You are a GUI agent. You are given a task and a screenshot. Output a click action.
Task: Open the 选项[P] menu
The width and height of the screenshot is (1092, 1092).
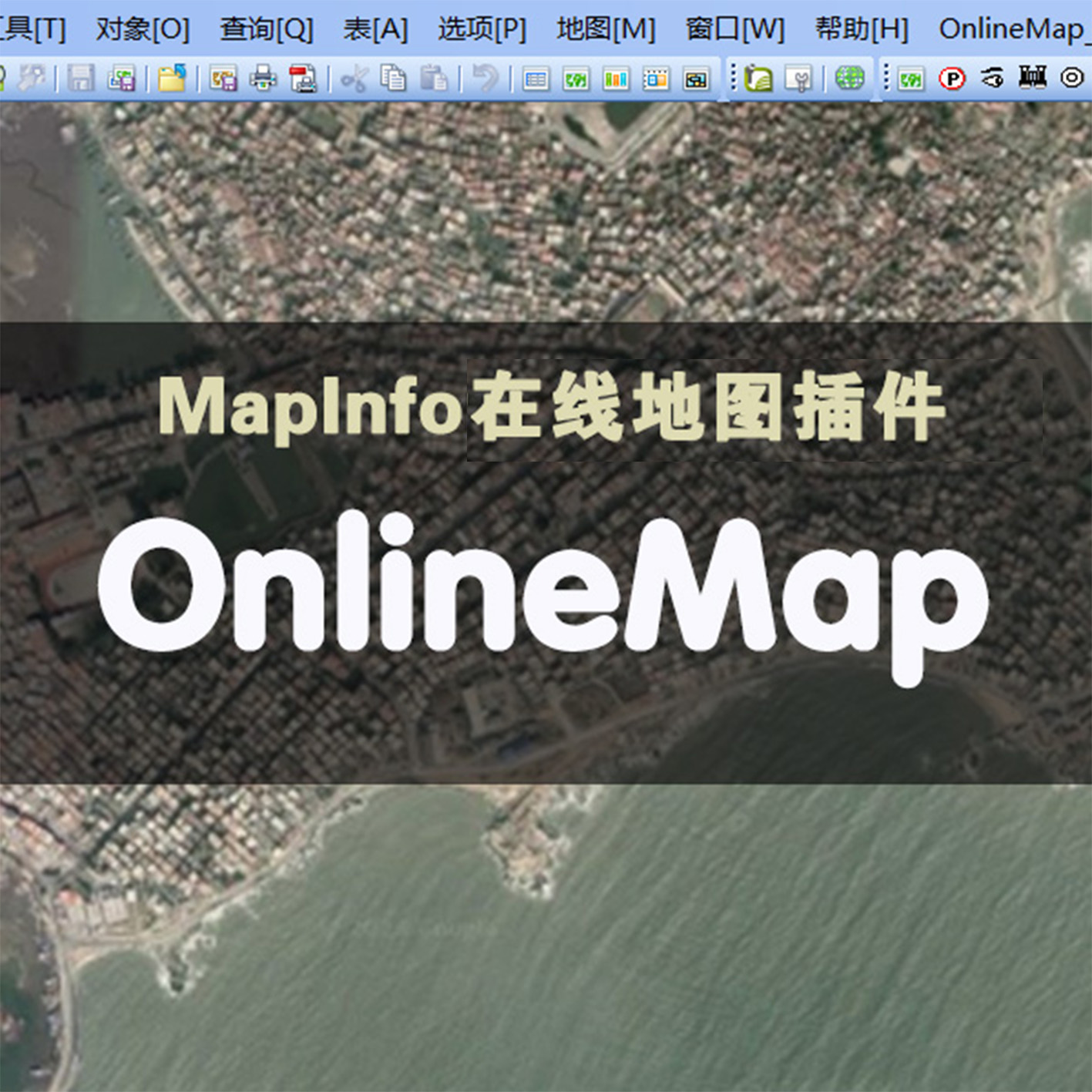tap(482, 30)
